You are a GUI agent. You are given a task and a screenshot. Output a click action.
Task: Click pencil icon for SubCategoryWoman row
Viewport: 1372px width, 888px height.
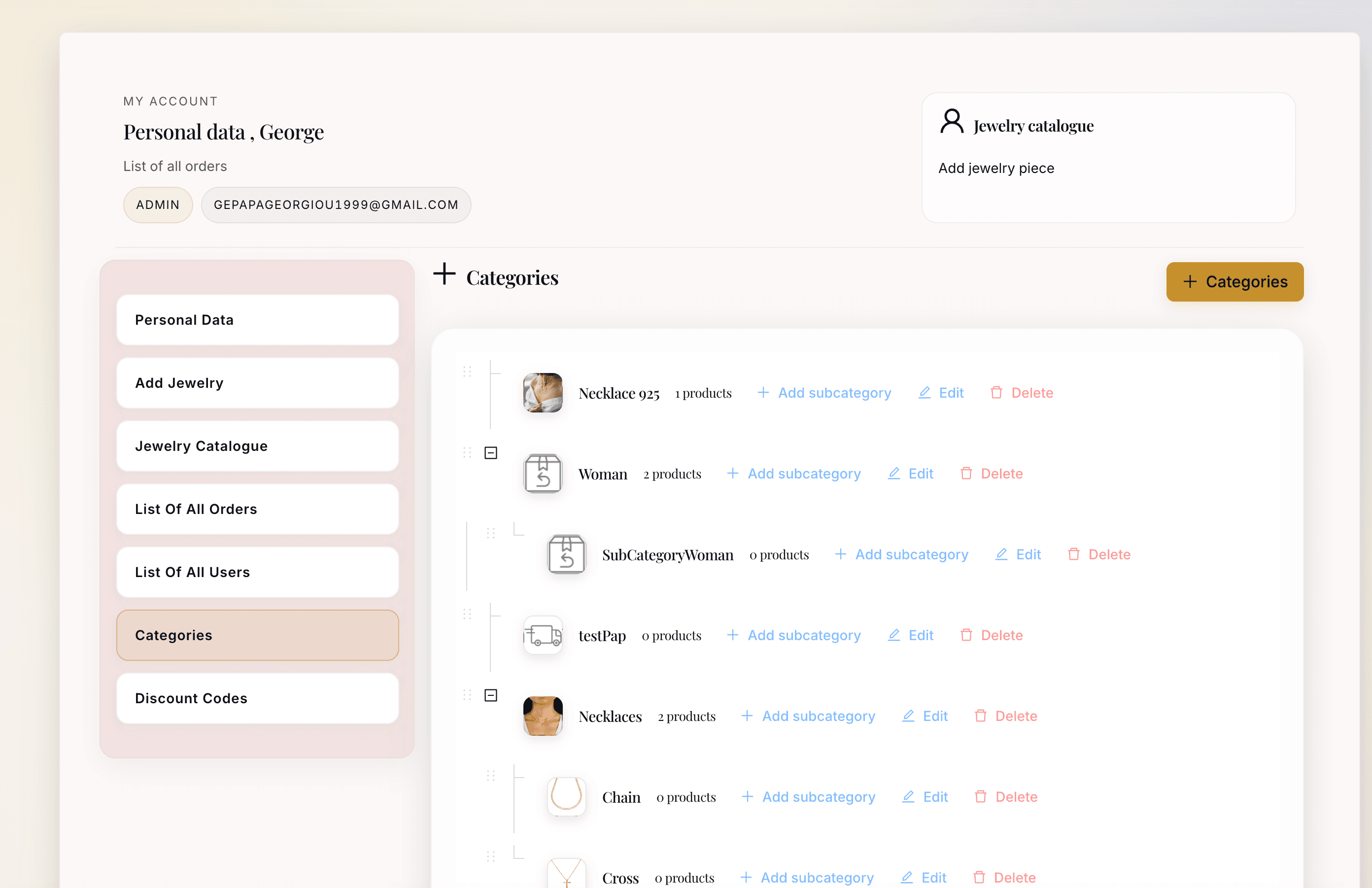[x=1001, y=554]
